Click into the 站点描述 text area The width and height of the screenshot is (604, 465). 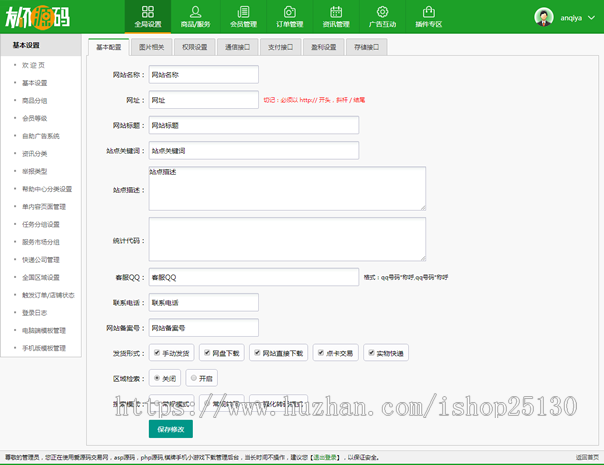pyautogui.click(x=287, y=188)
